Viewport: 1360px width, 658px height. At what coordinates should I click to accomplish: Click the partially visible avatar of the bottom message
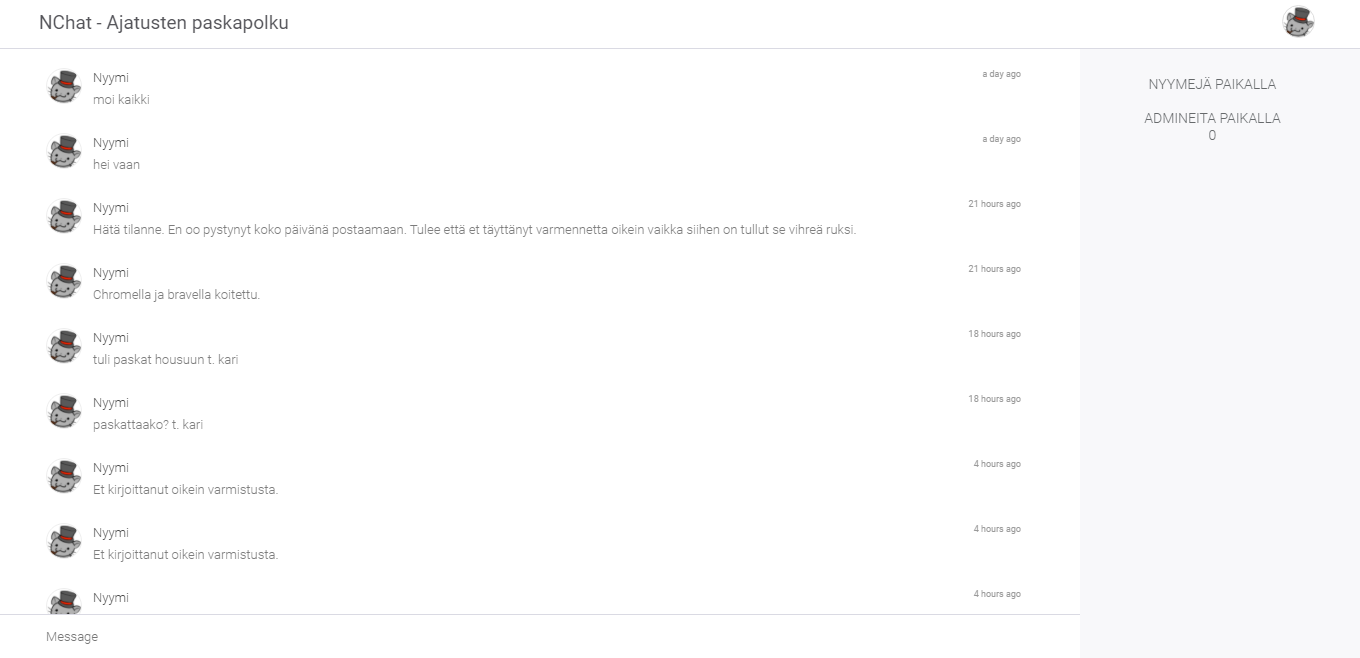coord(64,602)
